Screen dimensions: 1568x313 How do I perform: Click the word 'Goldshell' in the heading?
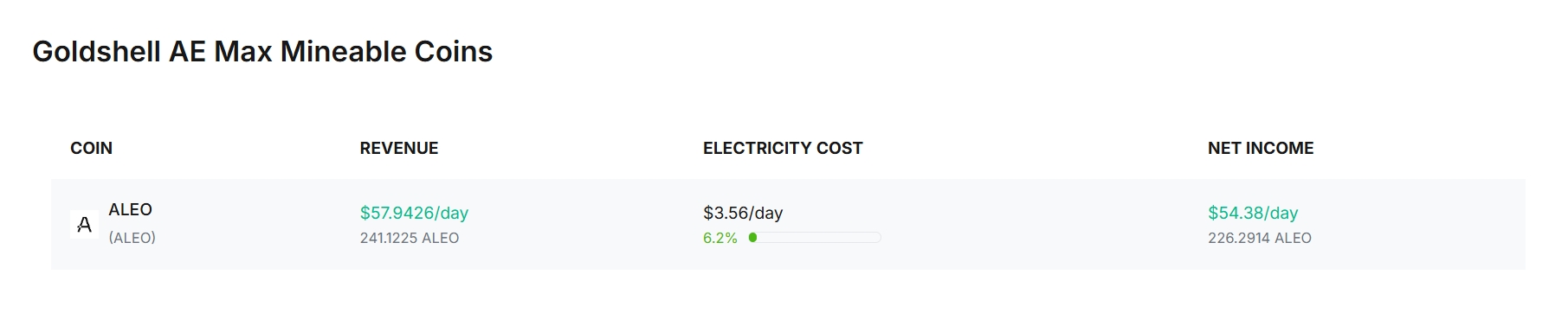[x=96, y=52]
